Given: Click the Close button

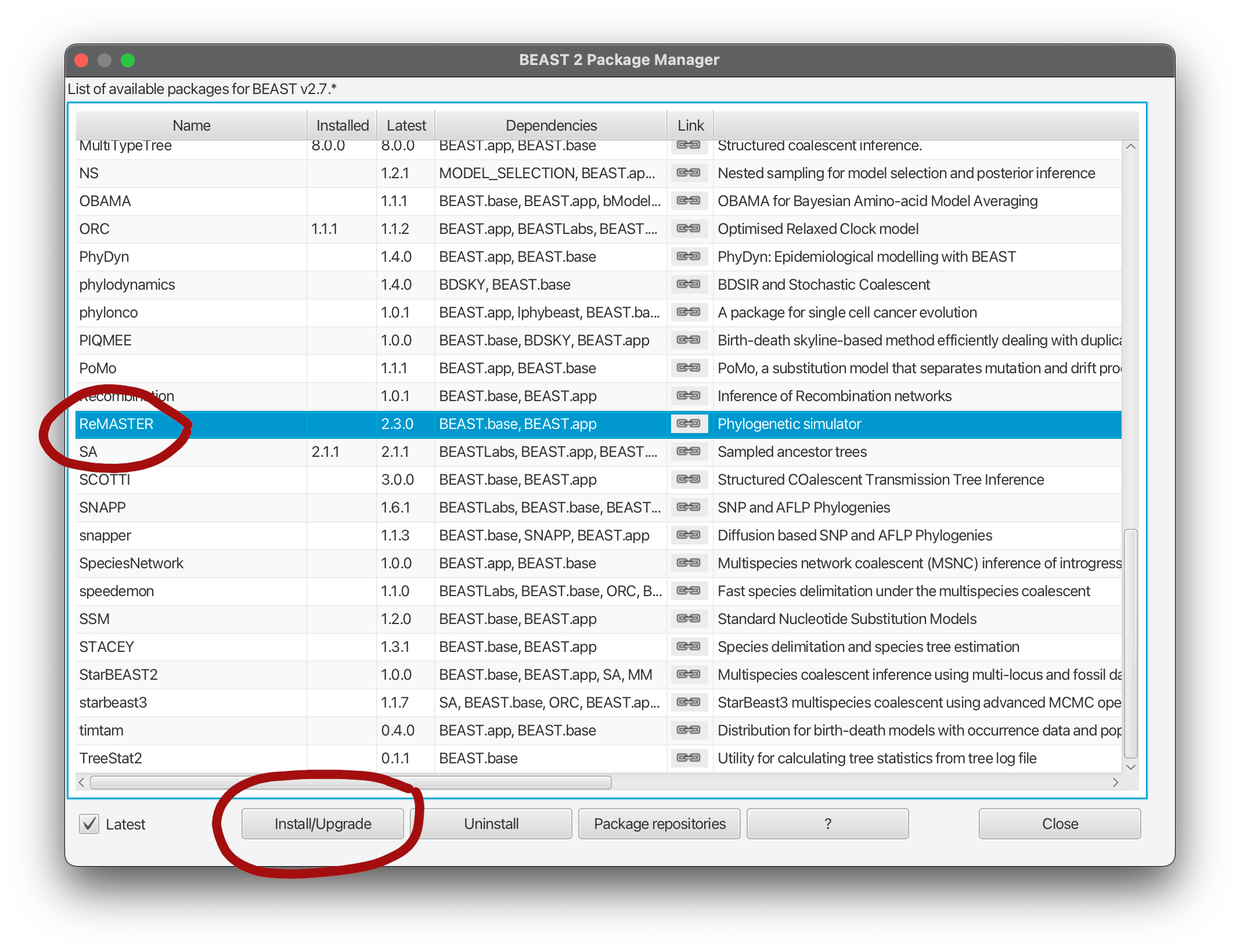Looking at the screenshot, I should [x=1060, y=824].
